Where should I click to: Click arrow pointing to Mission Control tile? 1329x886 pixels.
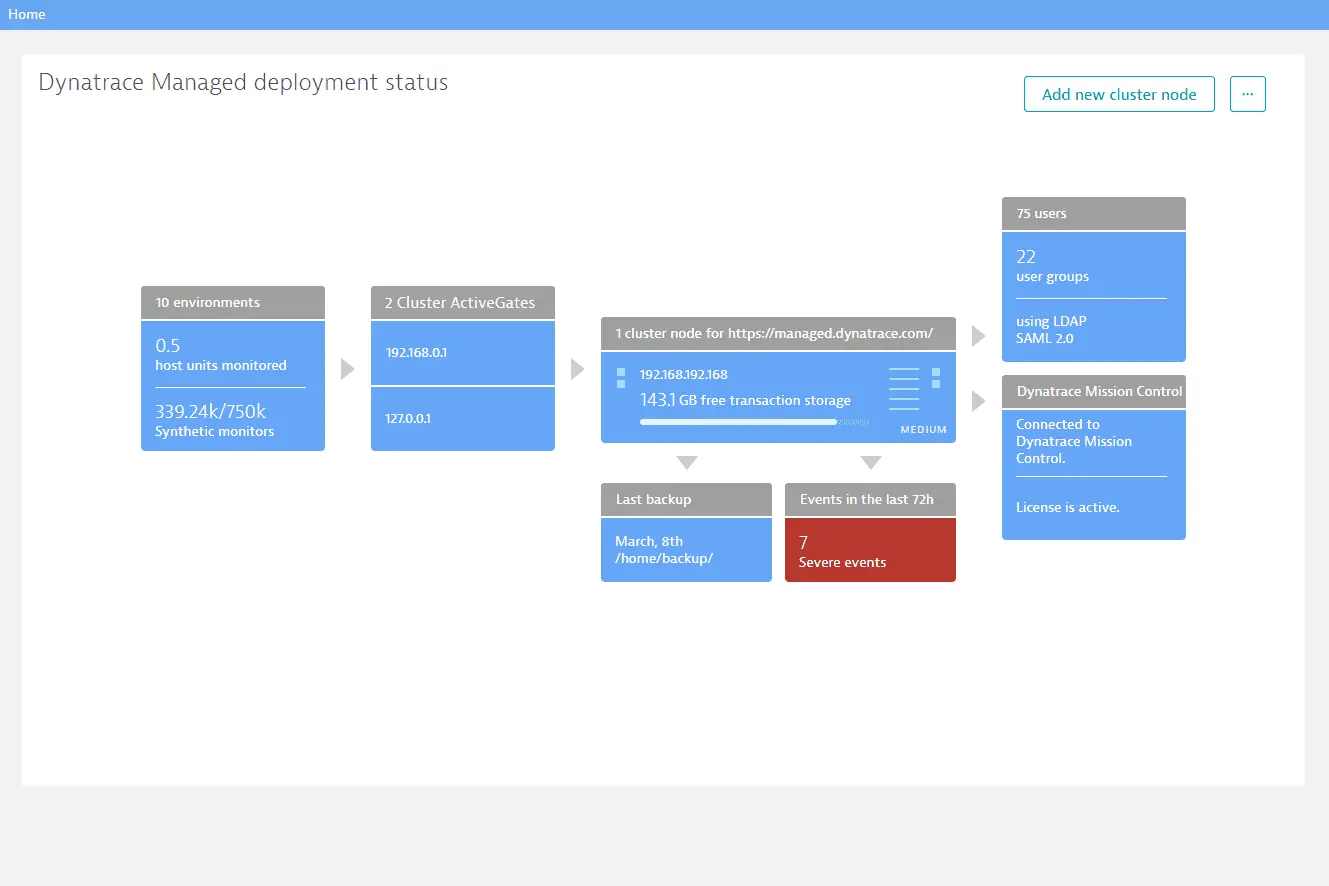pos(978,401)
